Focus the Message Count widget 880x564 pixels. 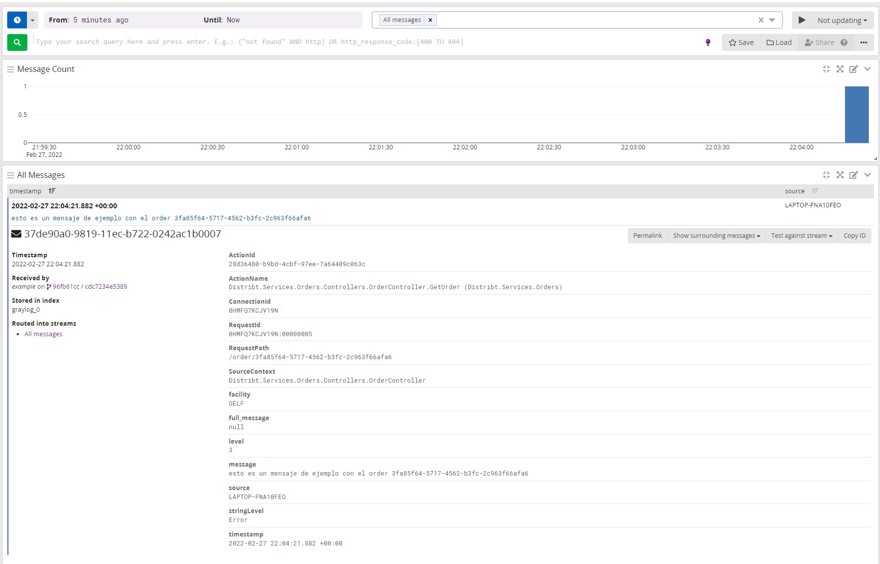coord(826,69)
